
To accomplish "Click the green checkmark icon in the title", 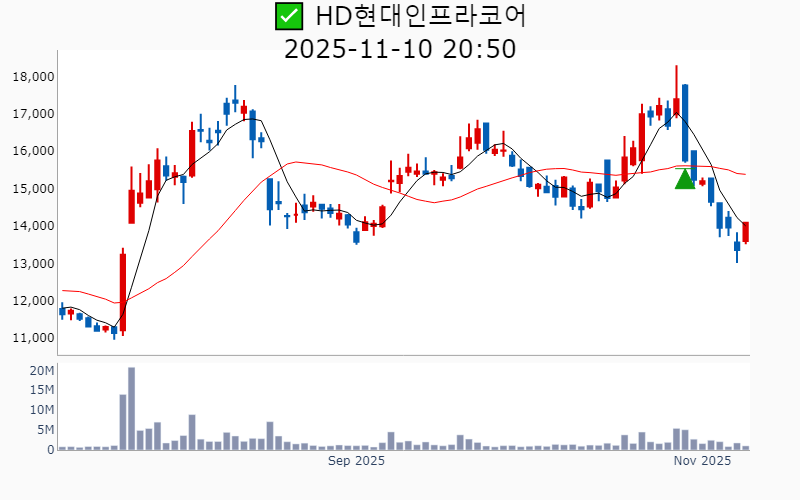I will [x=289, y=16].
